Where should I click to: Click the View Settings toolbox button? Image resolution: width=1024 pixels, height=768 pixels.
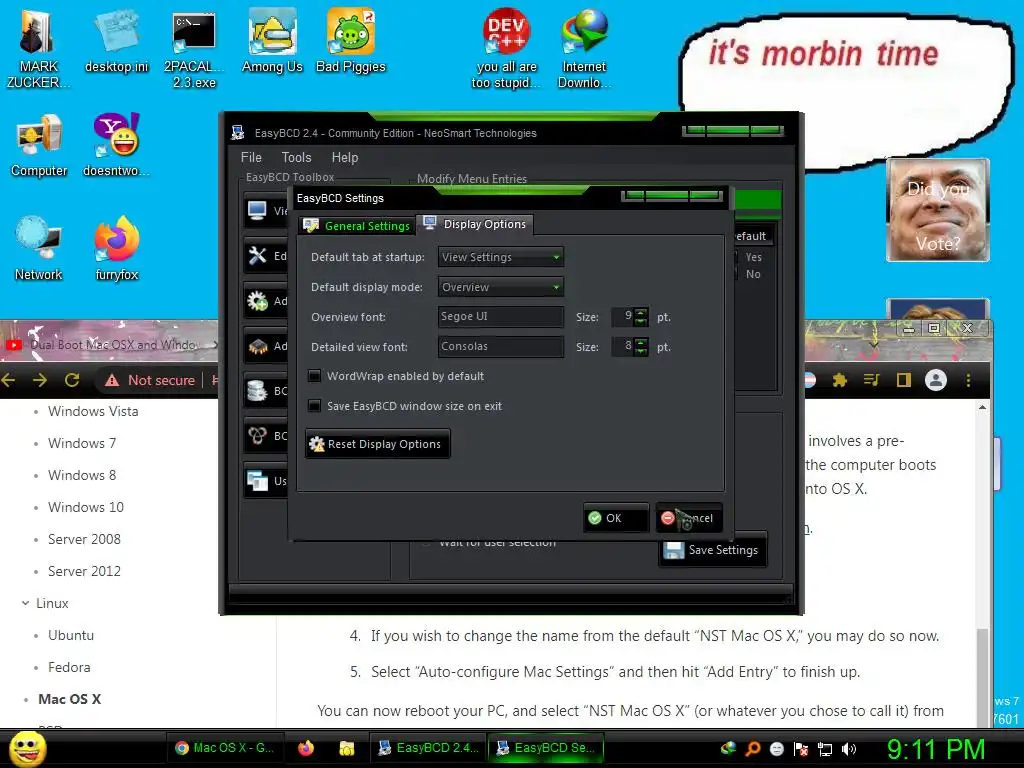(266, 211)
